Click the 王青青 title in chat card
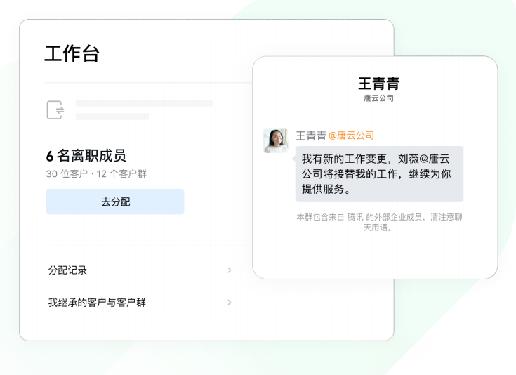Screen dimensions: 516x375 (379, 83)
